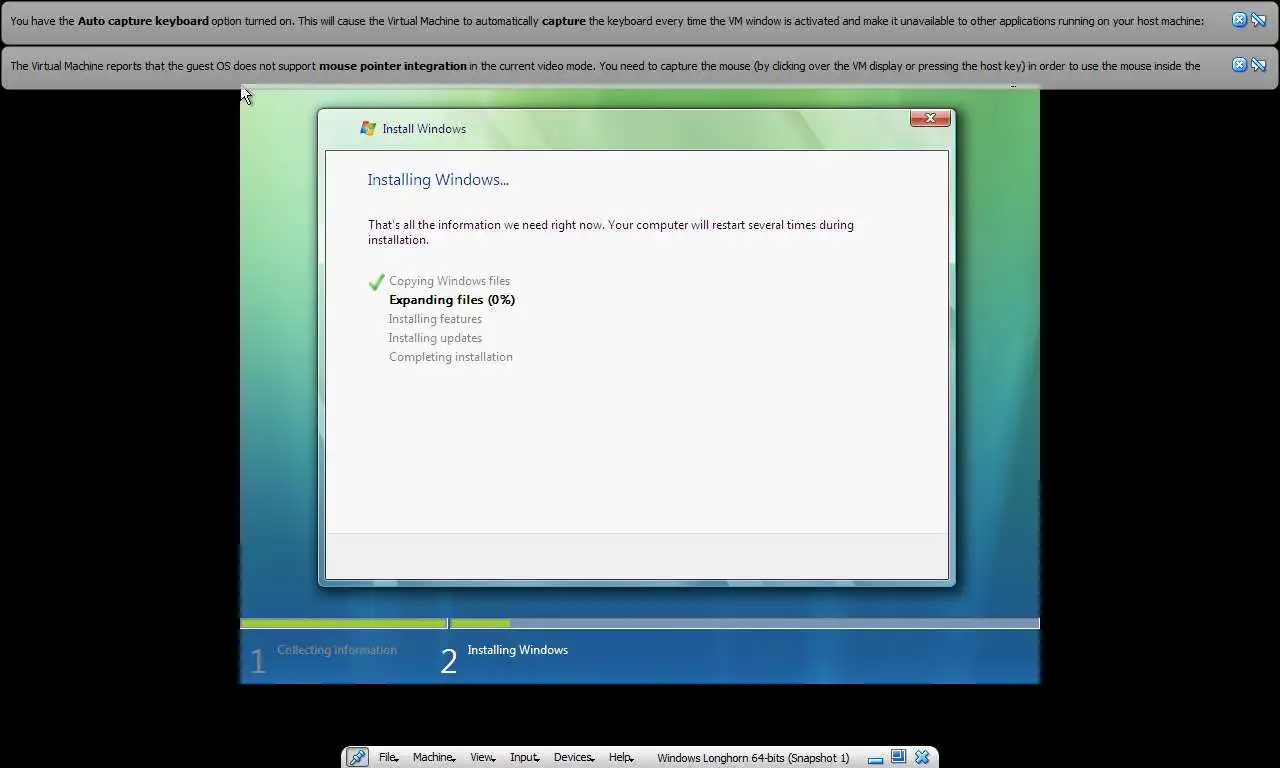Screen dimensions: 1280x768
Task: Minimize the VM window via mini toolbar icon
Action: (x=875, y=758)
